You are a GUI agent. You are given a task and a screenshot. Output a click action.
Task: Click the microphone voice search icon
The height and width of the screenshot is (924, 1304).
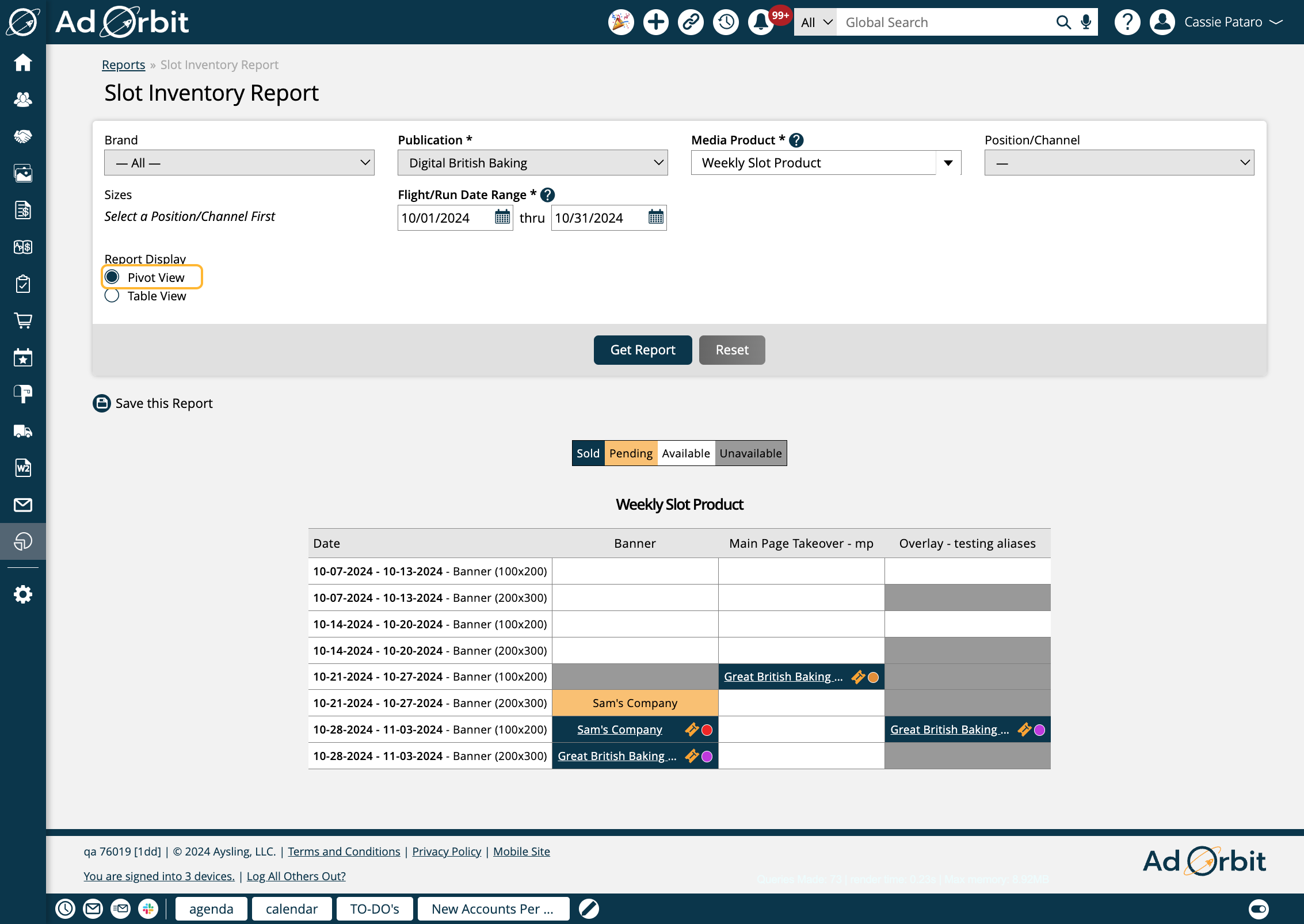tap(1086, 22)
